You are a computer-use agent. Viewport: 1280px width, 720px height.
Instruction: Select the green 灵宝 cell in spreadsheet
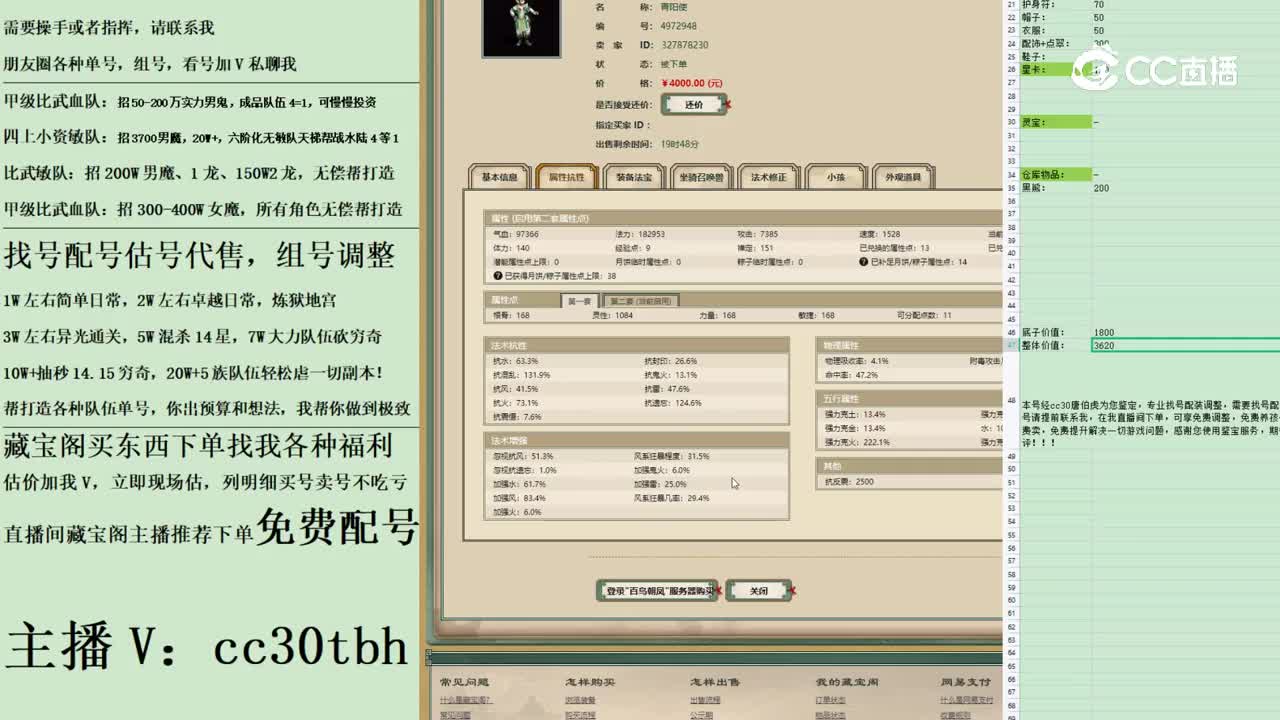pyautogui.click(x=1056, y=122)
